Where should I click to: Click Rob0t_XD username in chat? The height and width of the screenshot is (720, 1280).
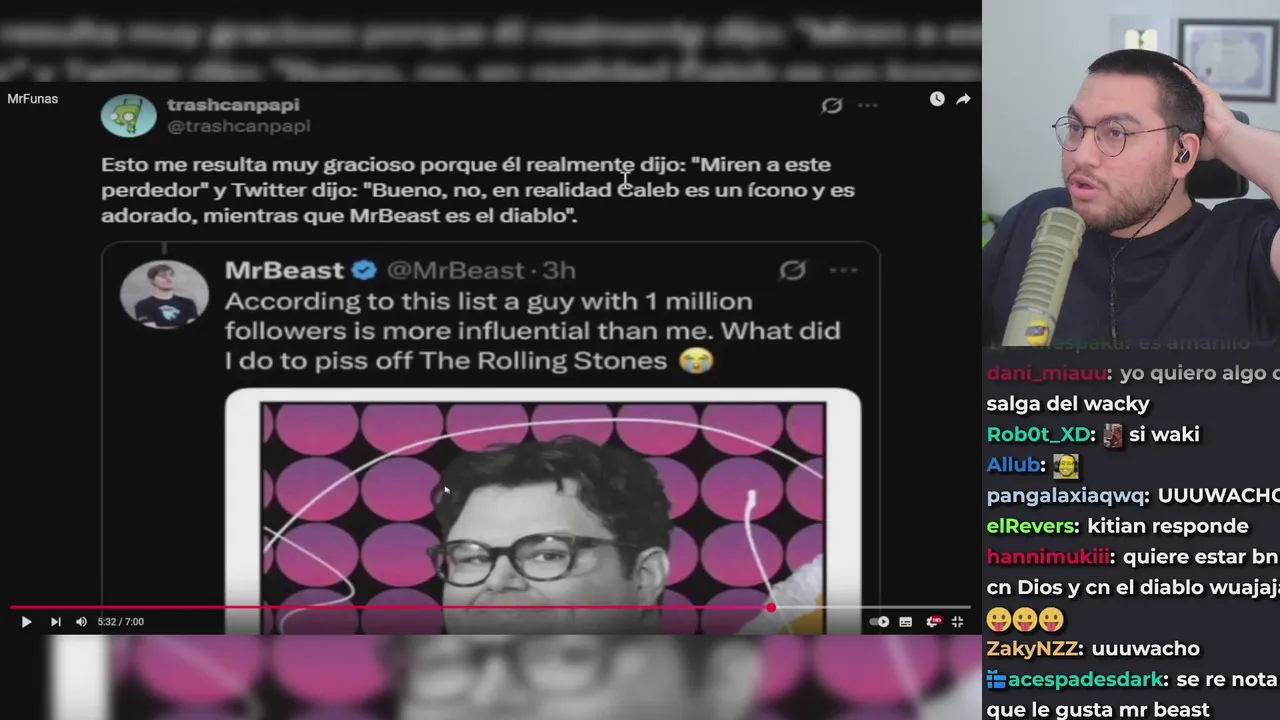1038,434
